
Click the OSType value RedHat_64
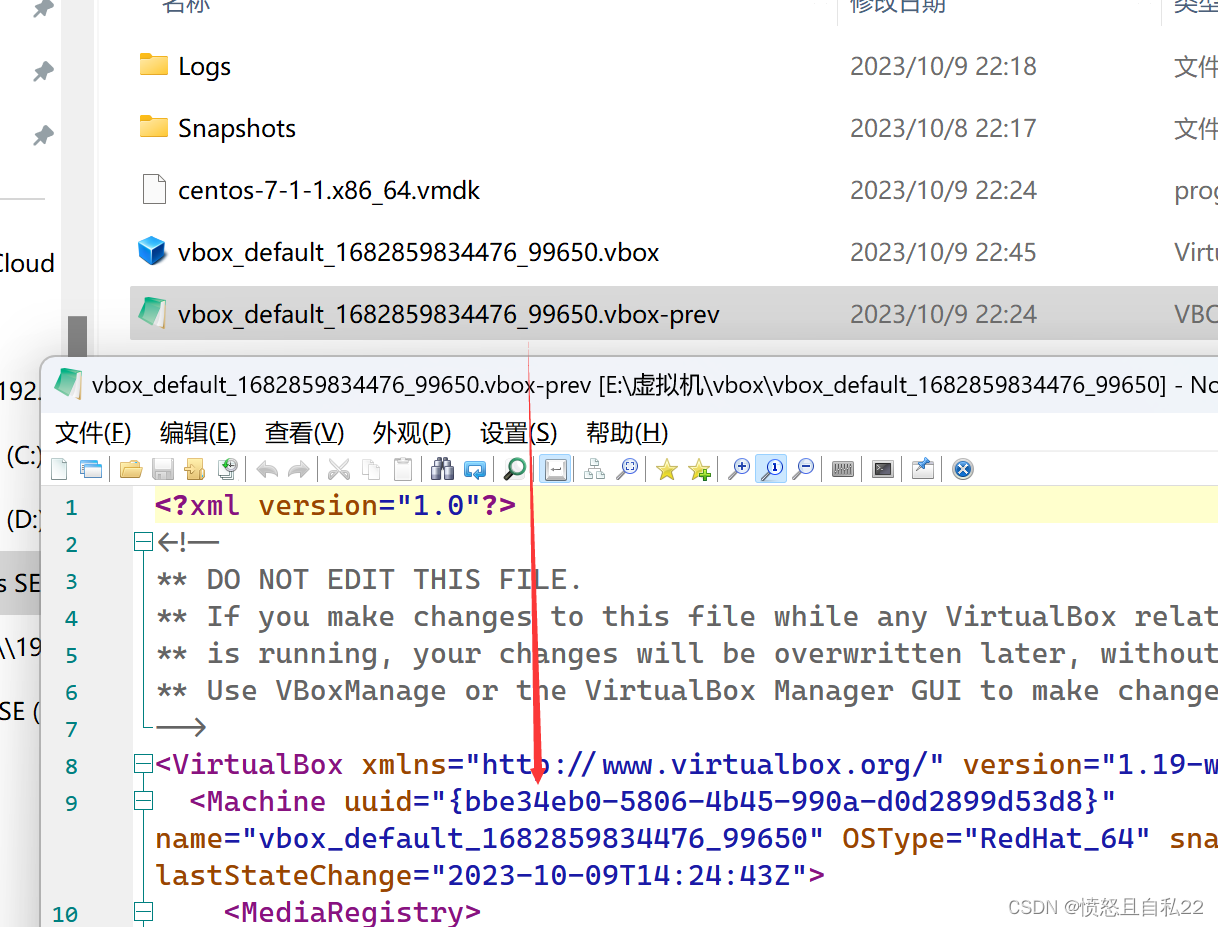1057,838
